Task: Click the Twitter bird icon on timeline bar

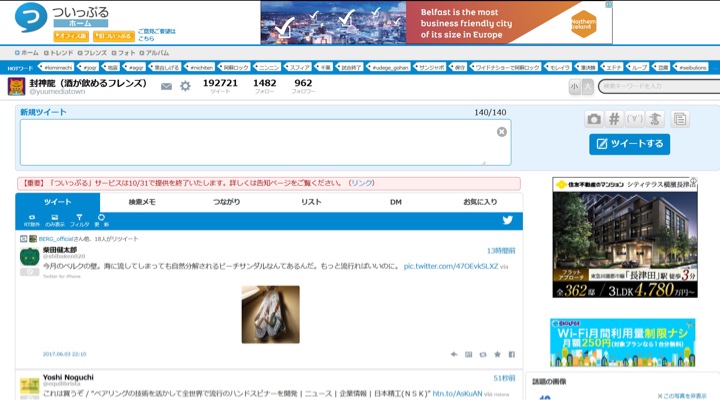Action: click(507, 220)
